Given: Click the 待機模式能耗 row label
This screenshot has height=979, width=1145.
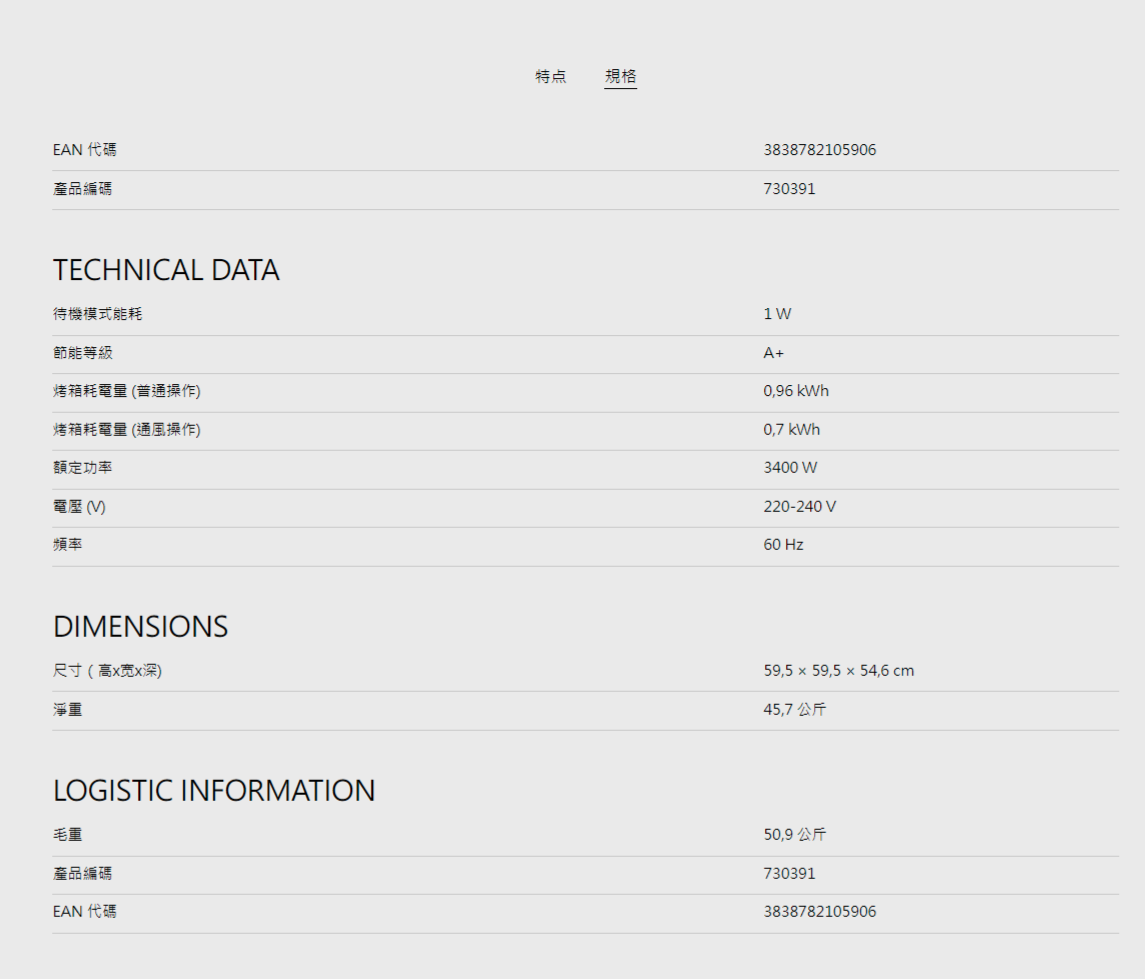Looking at the screenshot, I should click(x=97, y=314).
